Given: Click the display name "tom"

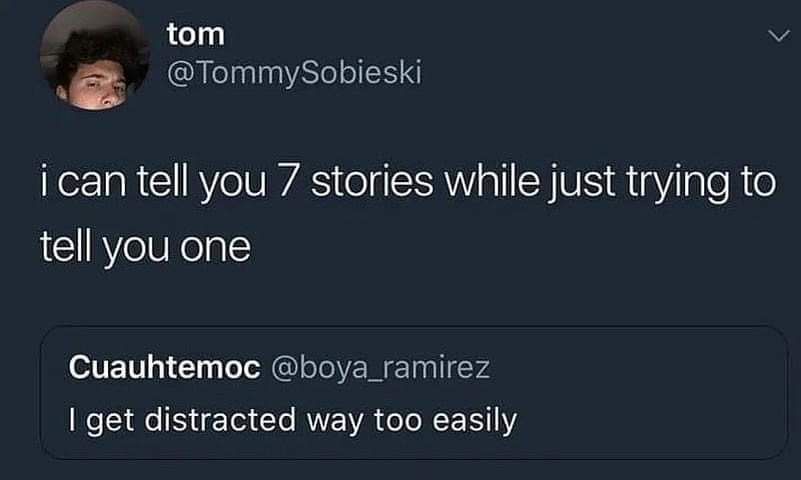Looking at the screenshot, I should 196,35.
